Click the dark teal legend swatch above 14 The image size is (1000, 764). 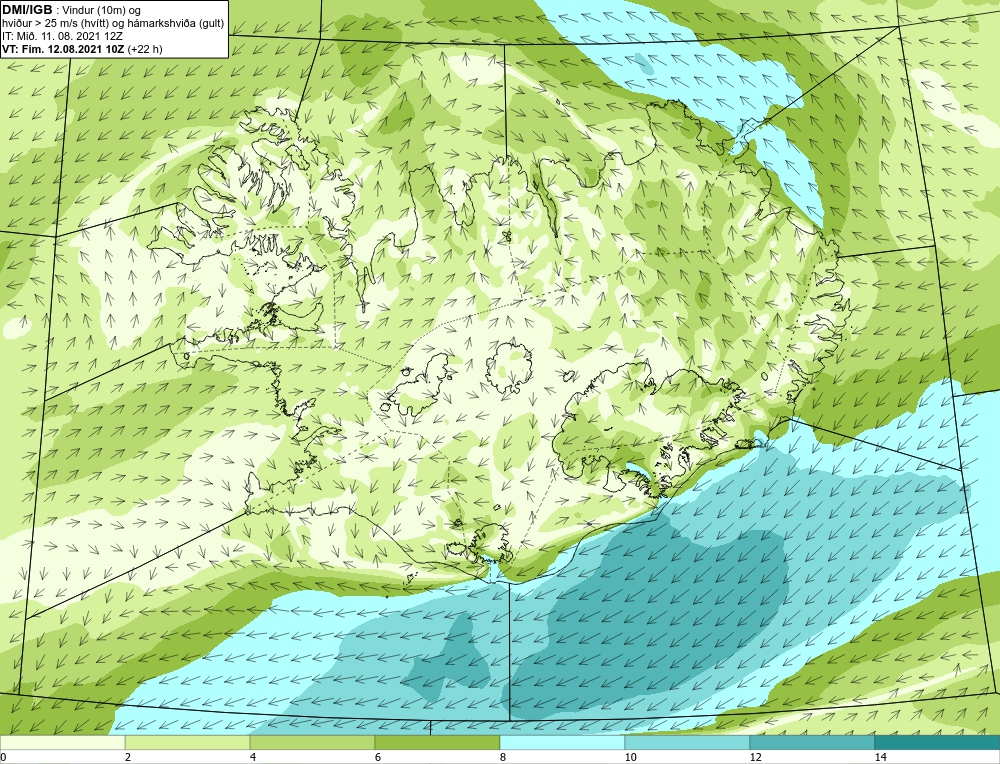[x=938, y=743]
